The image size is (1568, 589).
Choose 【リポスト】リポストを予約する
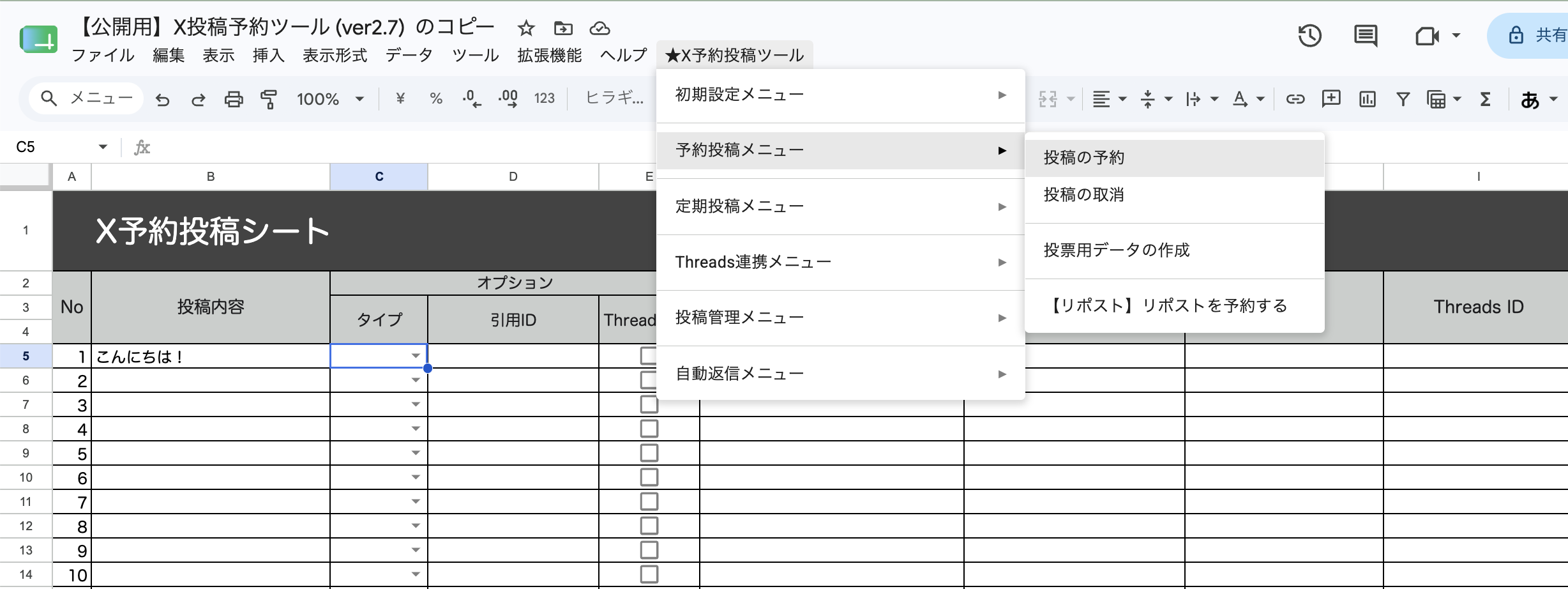click(1175, 306)
